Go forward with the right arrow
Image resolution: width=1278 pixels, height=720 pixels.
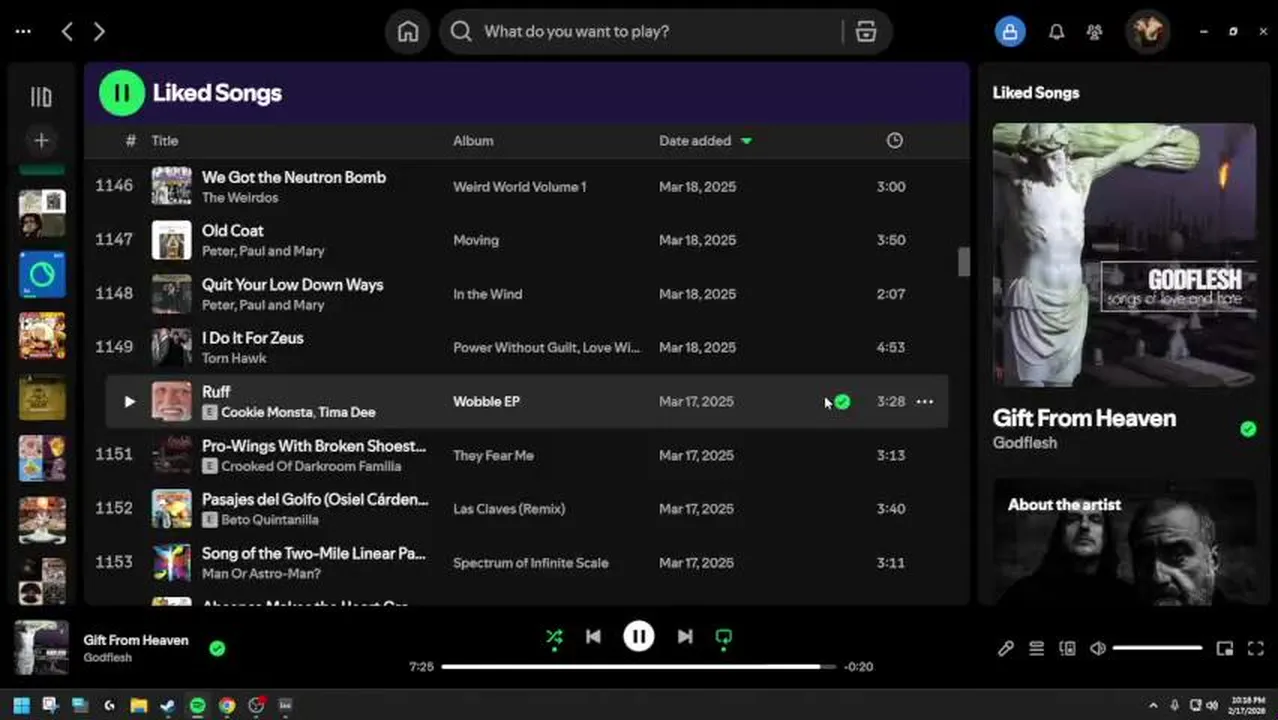point(99,31)
